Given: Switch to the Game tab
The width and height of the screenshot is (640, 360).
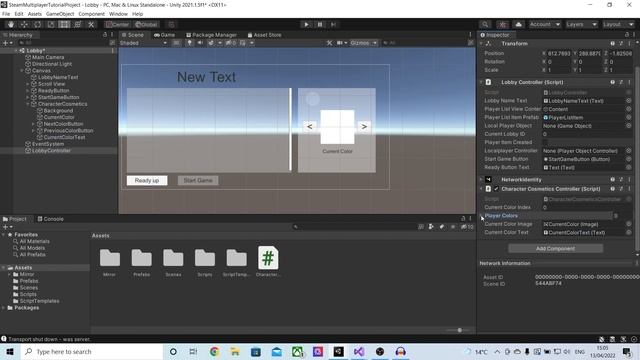Looking at the screenshot, I should tap(164, 35).
